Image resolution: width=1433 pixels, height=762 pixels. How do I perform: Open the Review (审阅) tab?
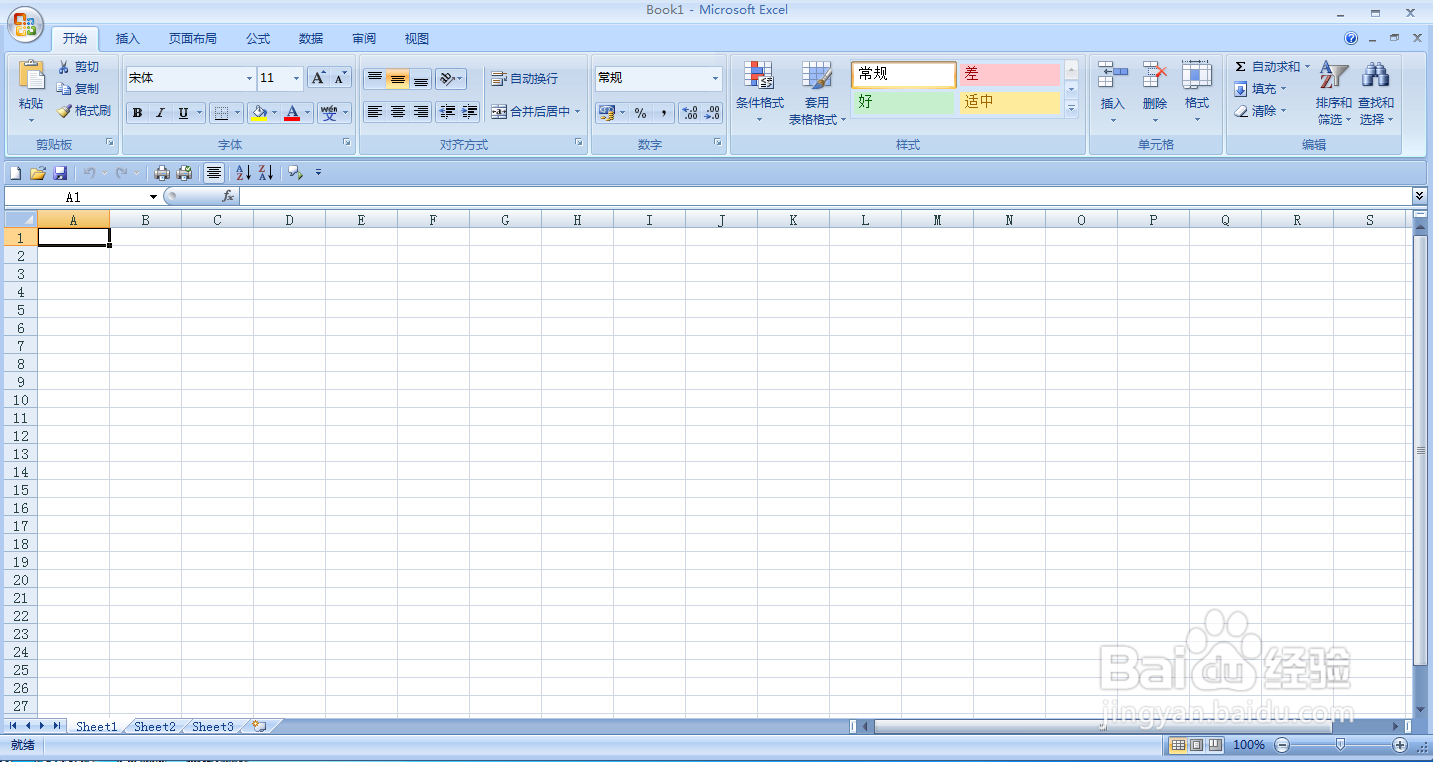pyautogui.click(x=364, y=39)
